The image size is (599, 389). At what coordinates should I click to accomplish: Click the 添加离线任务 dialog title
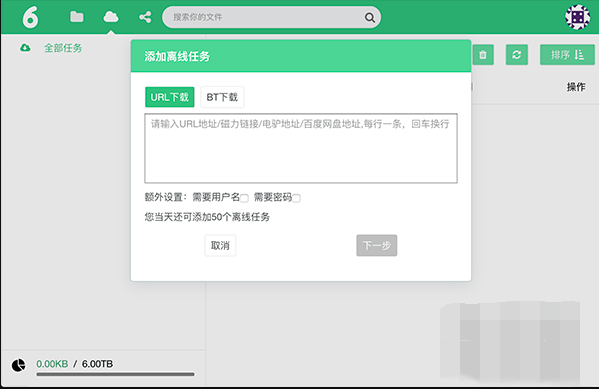point(177,57)
